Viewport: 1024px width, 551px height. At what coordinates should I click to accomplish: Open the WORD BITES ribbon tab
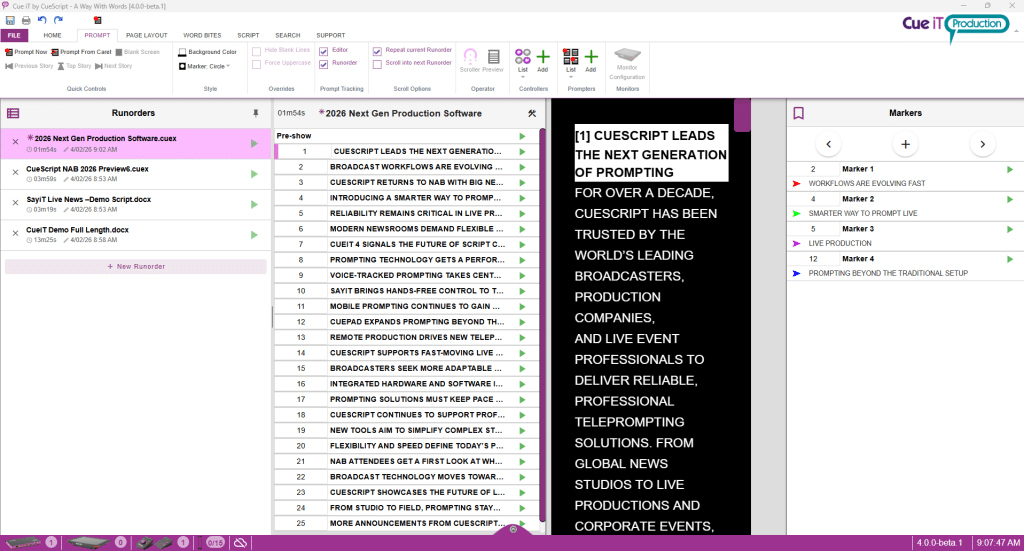pos(202,35)
